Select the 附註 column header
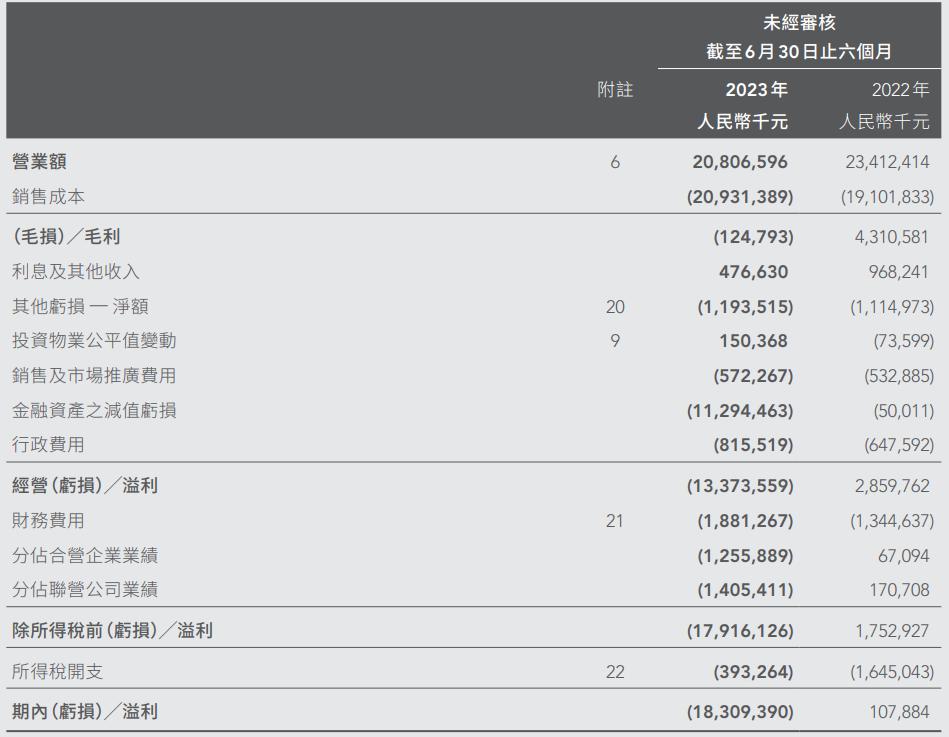This screenshot has height=737, width=949. [615, 90]
